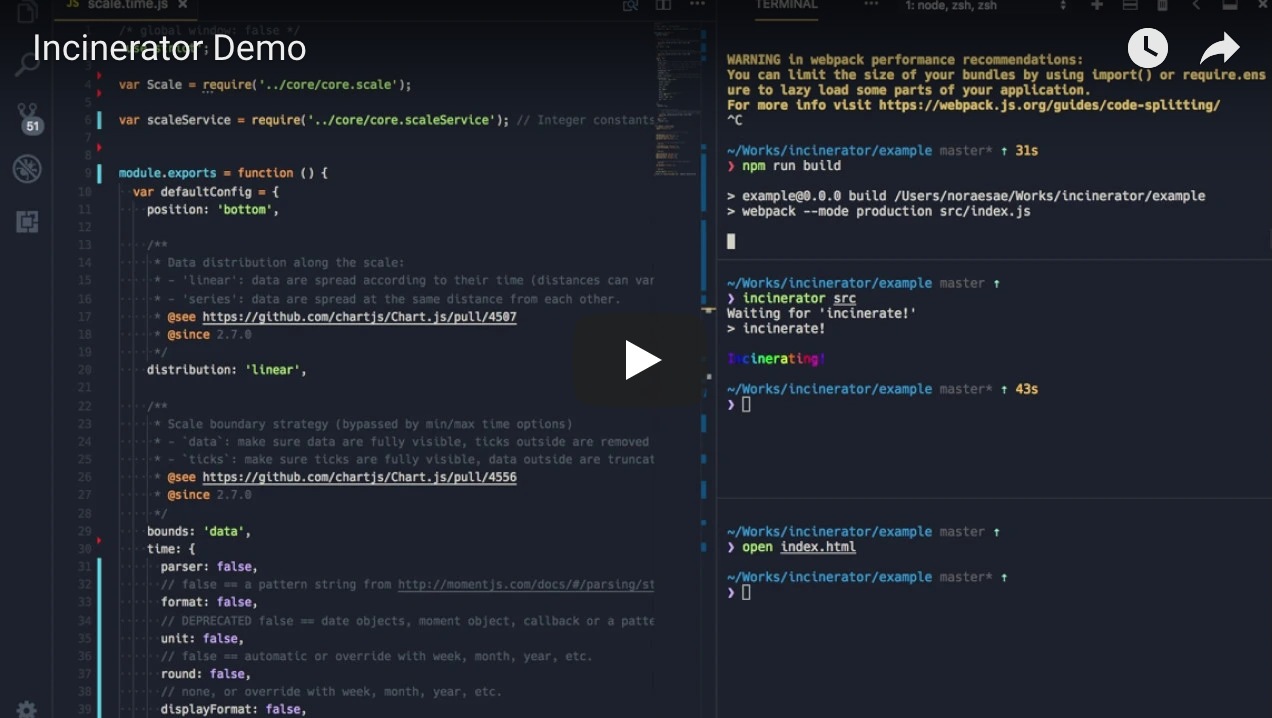
Task: Click 'var scaleService' code line
Action: (314, 120)
